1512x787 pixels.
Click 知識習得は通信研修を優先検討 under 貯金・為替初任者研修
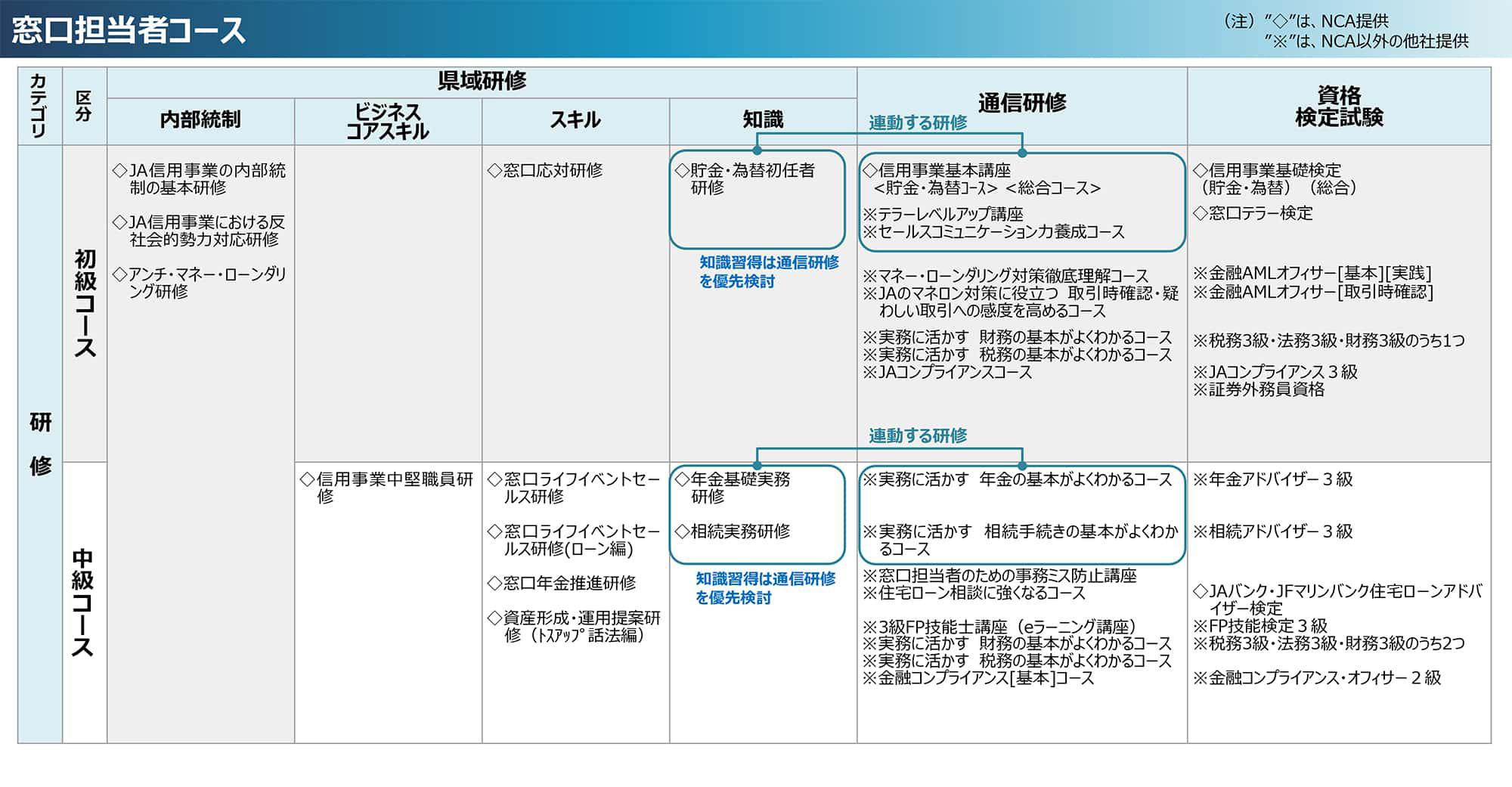769,272
